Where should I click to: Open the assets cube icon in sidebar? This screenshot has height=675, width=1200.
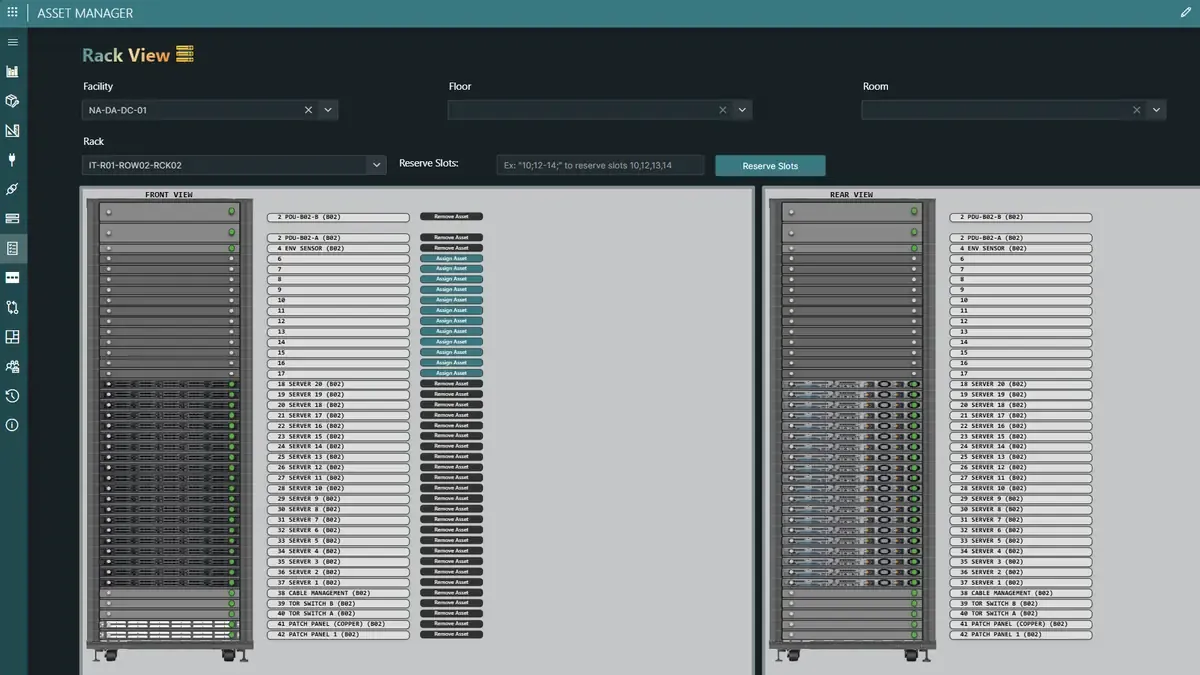pyautogui.click(x=12, y=101)
